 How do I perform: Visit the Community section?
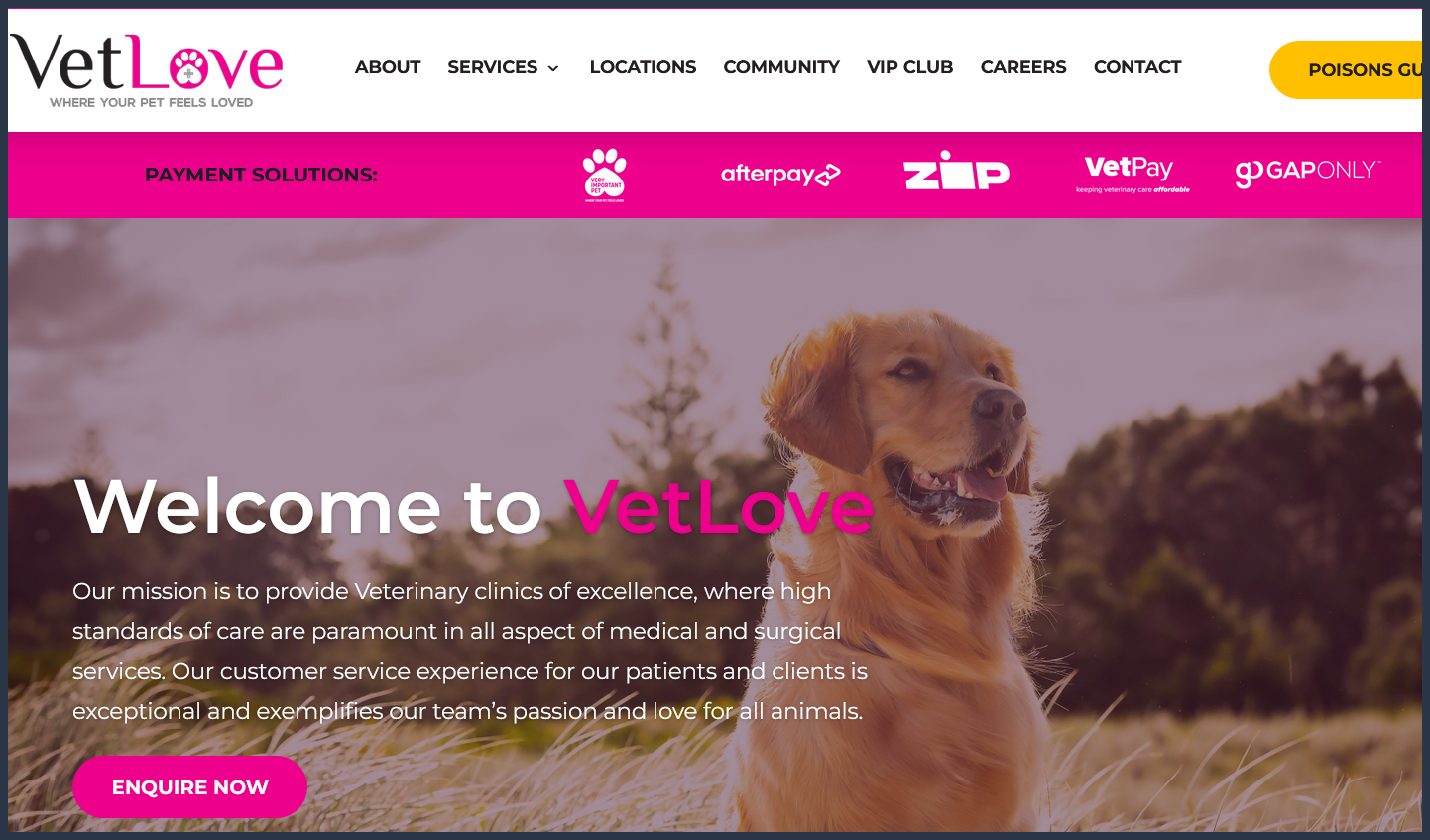click(781, 67)
